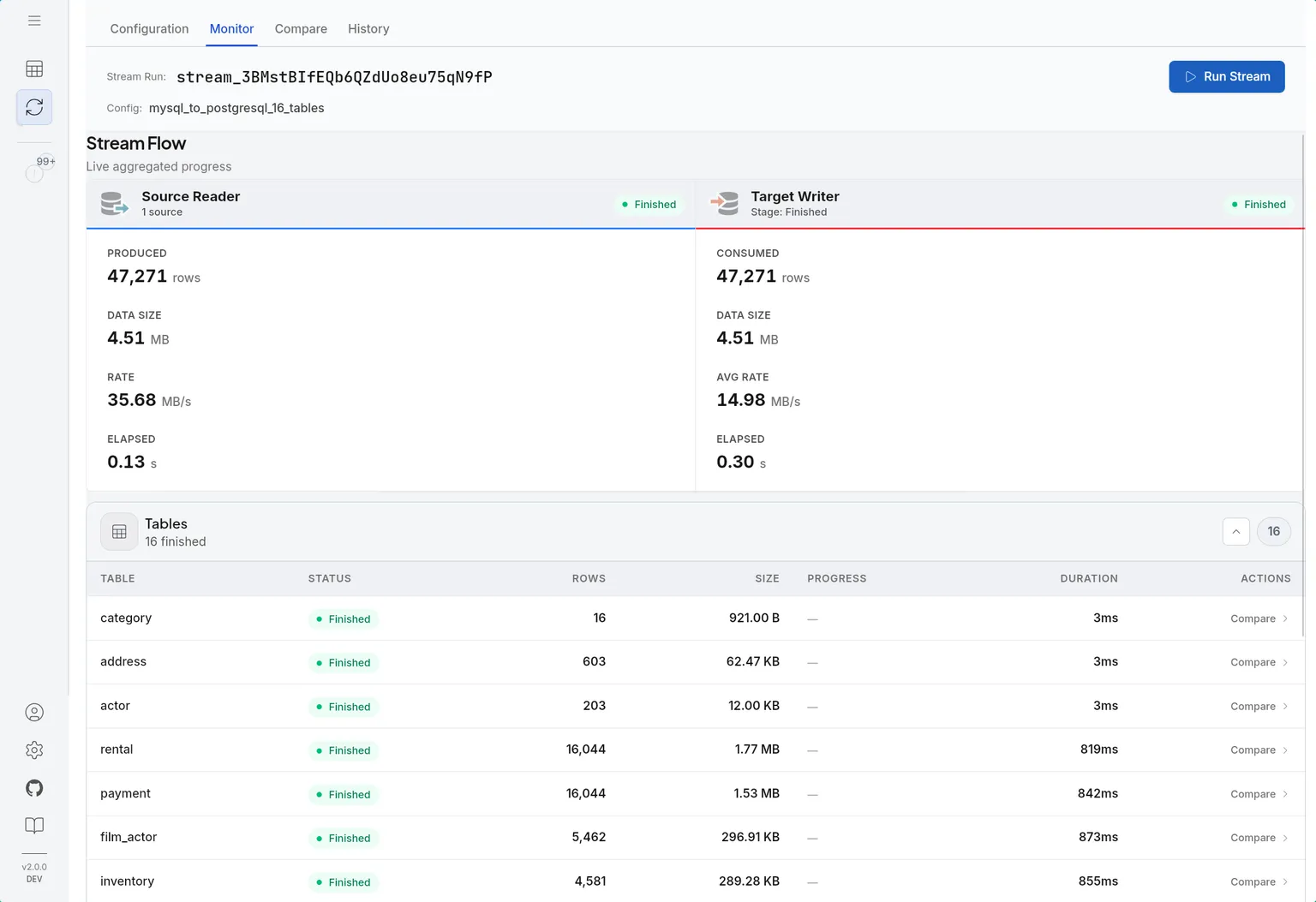
Task: Click the Run Stream button
Action: 1226,77
